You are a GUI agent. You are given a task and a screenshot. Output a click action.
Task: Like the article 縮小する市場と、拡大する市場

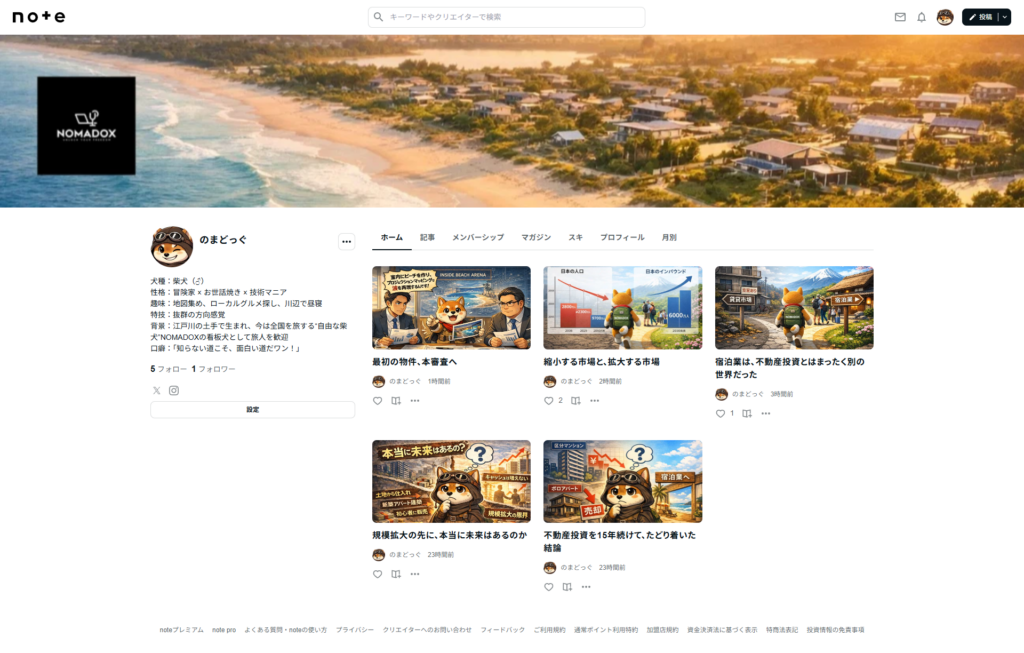pyautogui.click(x=548, y=400)
